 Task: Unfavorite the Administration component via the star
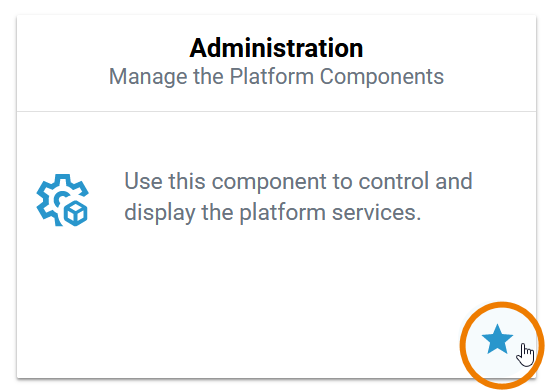pyautogui.click(x=497, y=339)
